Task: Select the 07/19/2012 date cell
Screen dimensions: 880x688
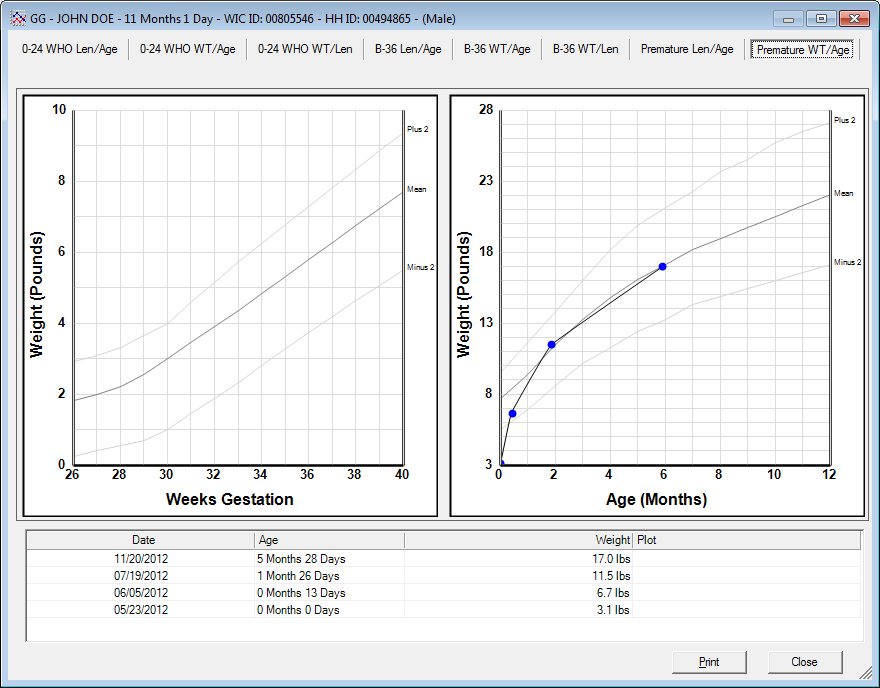Action: (141, 576)
